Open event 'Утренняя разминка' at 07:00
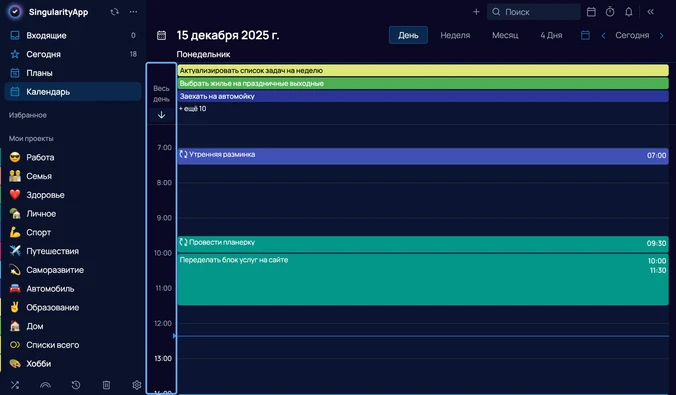The height and width of the screenshot is (395, 676). pos(422,156)
